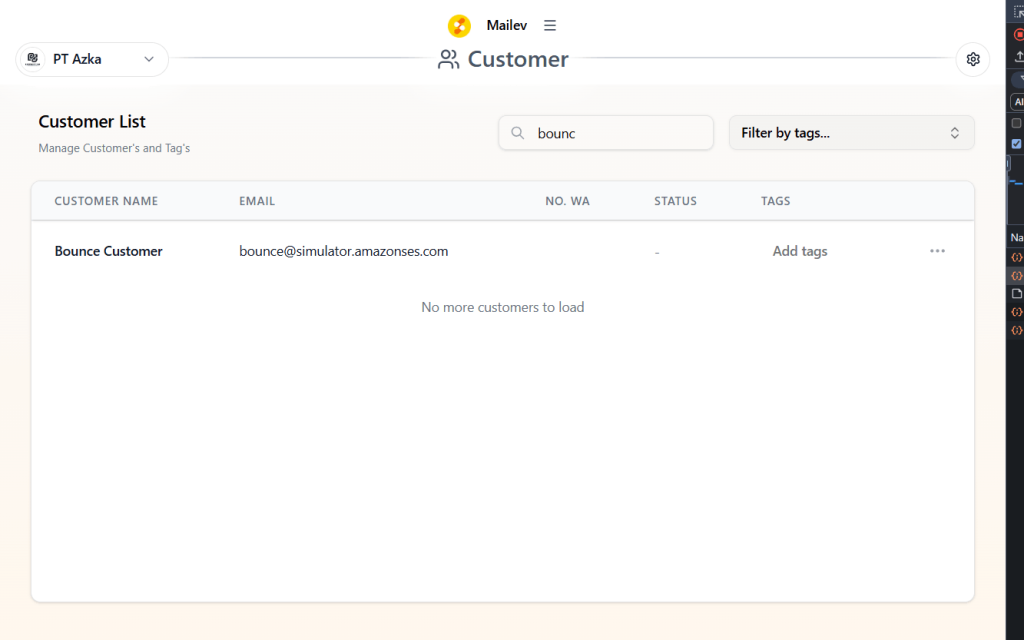
Task: Click the up-down chevrons on tag filter
Action: 954,133
